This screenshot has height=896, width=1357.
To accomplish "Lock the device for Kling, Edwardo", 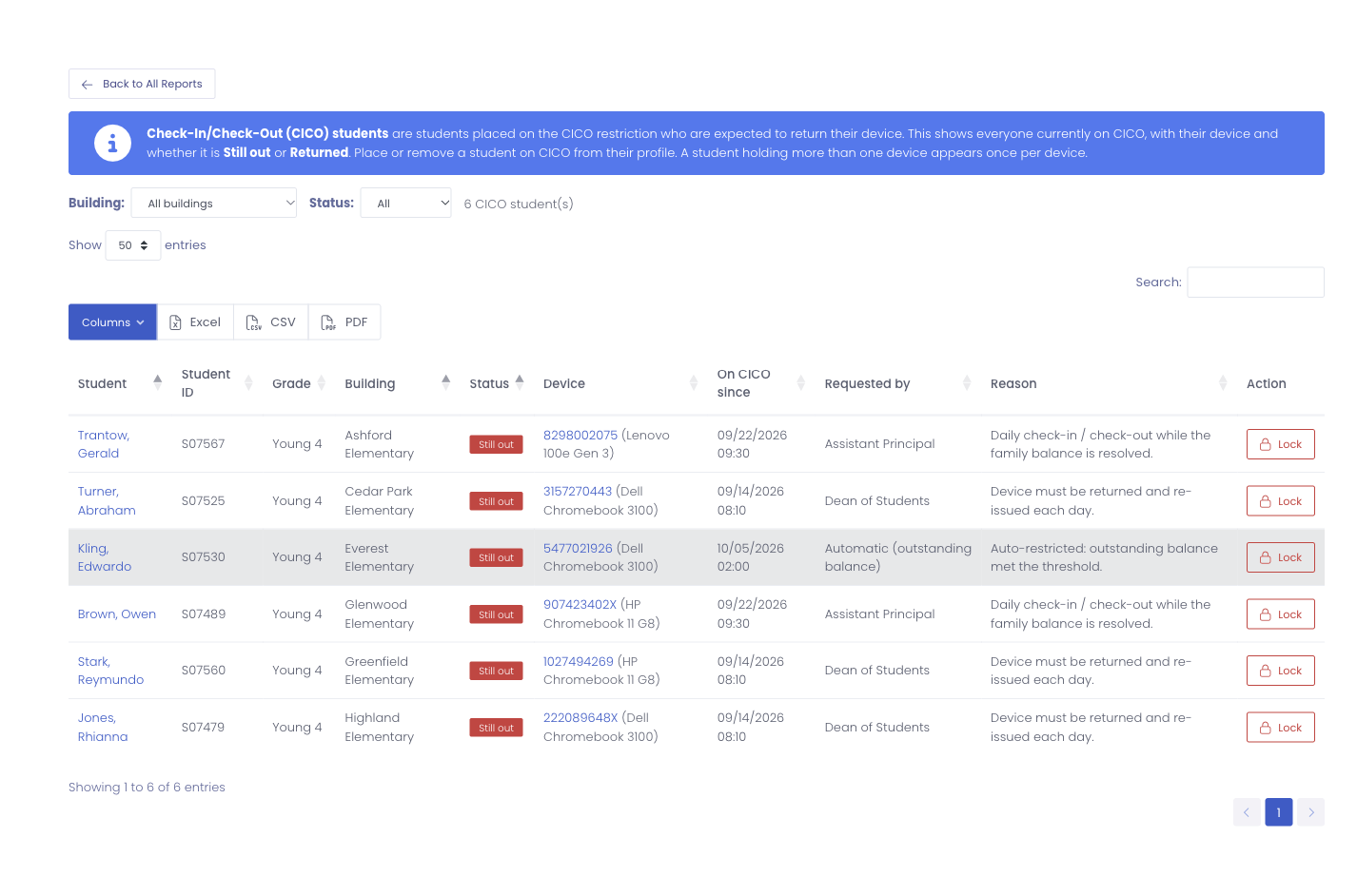I will point(1281,557).
